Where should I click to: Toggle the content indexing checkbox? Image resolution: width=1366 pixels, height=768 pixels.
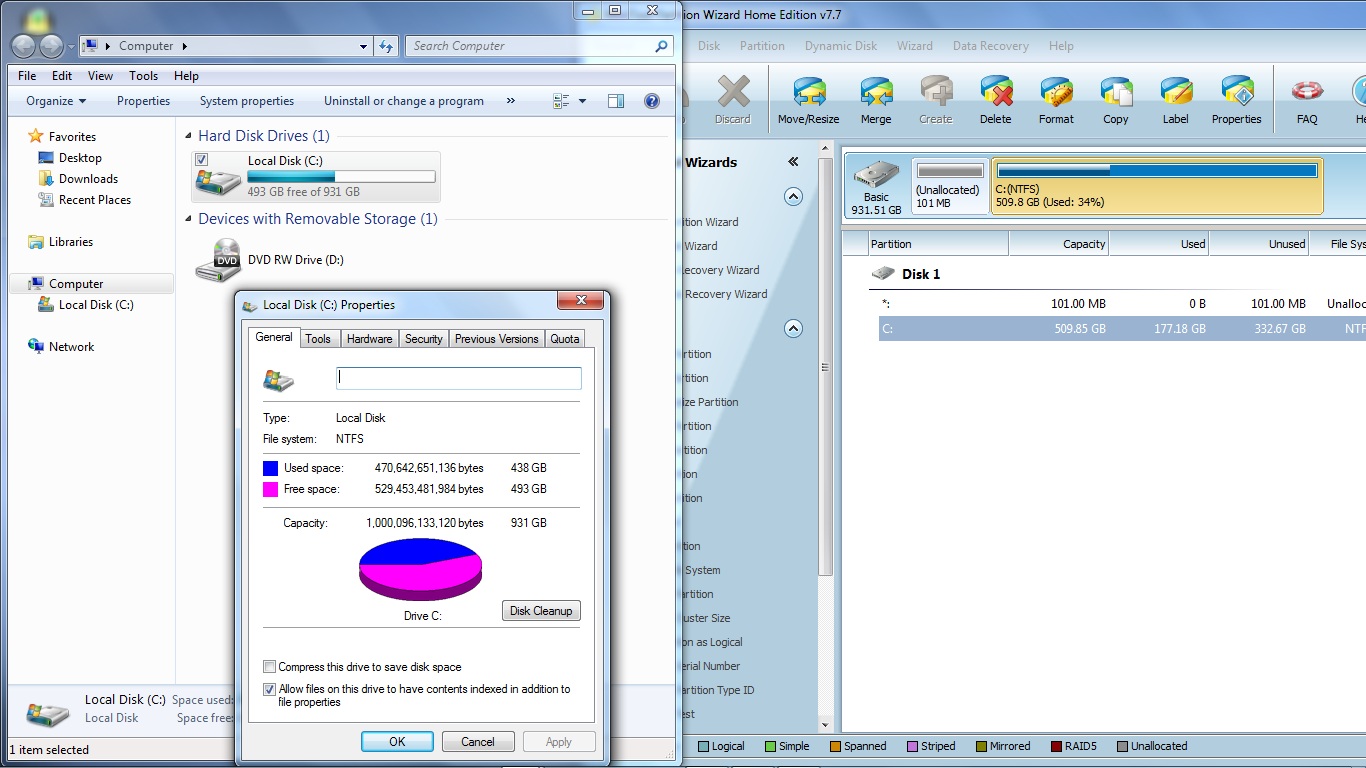coord(269,689)
